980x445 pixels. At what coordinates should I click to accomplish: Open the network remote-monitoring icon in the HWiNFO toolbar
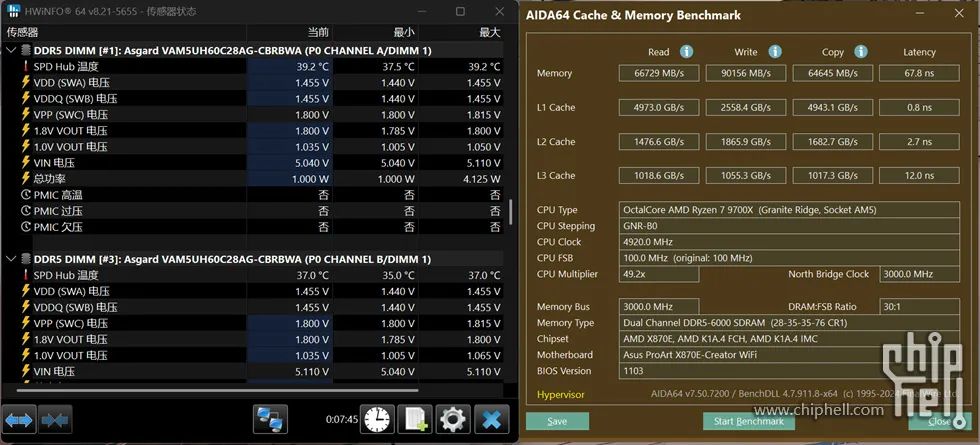pos(271,419)
